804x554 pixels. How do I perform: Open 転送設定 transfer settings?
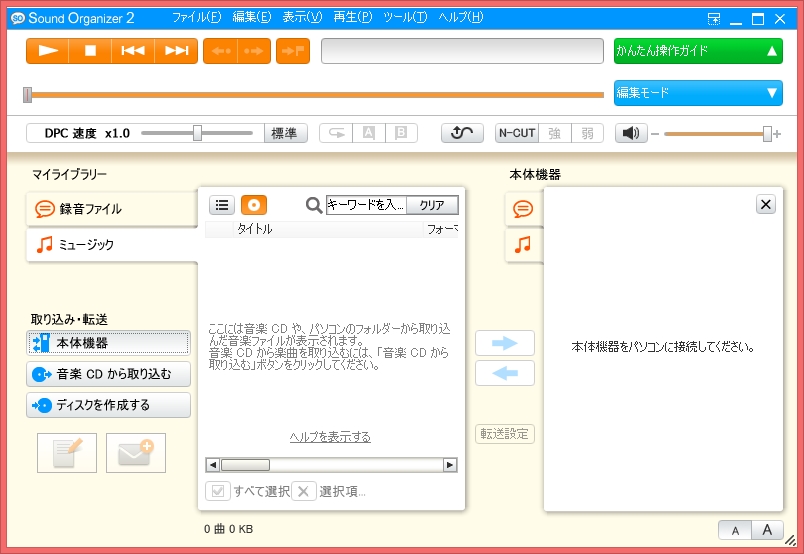pos(505,434)
